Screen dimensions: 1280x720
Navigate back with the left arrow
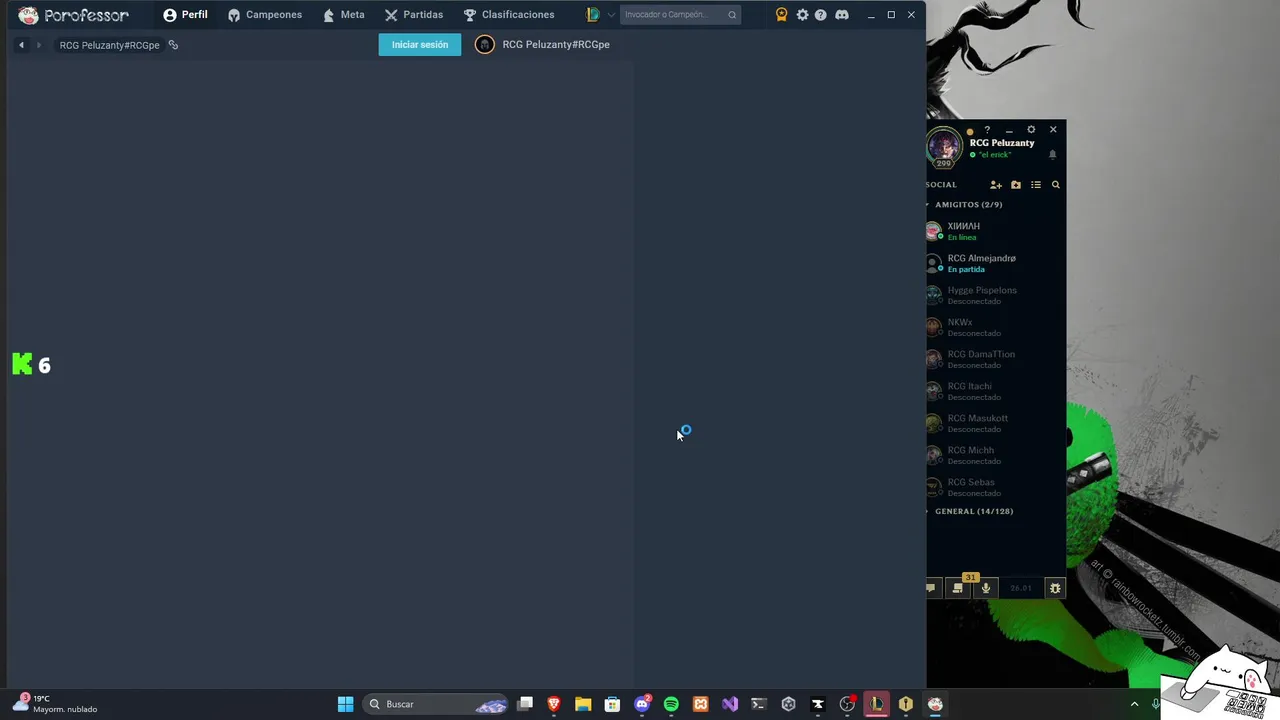click(21, 45)
